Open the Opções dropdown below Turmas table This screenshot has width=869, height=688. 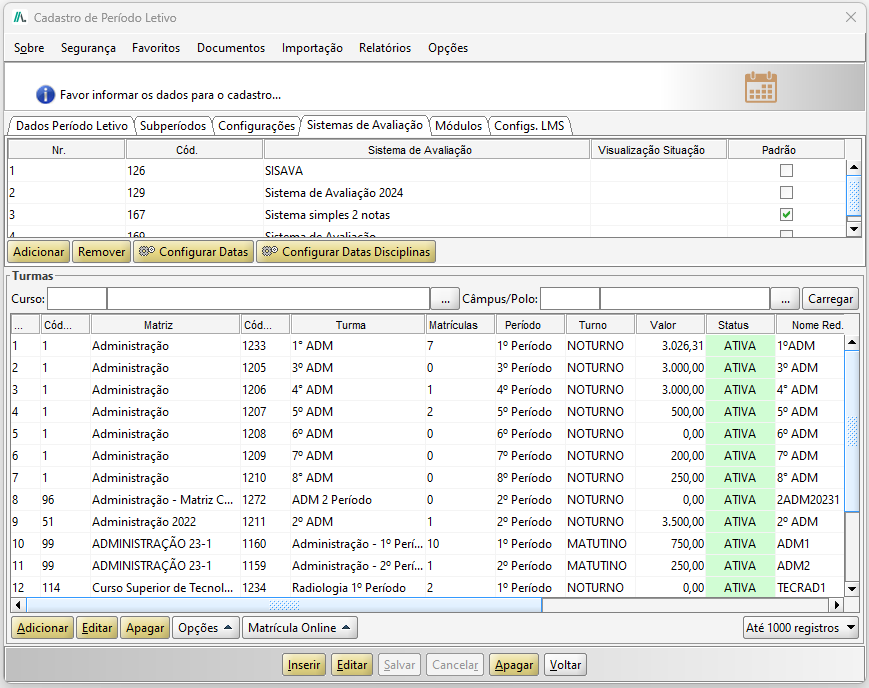pyautogui.click(x=206, y=628)
